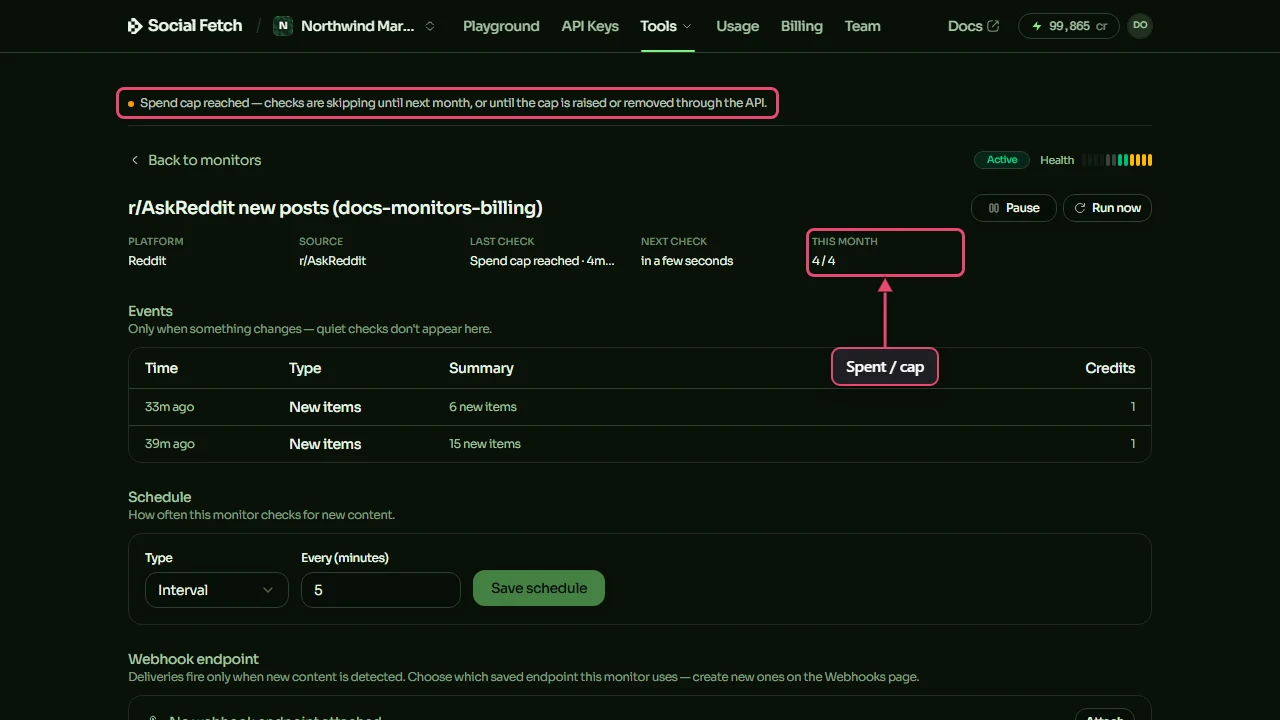Click the refresh icon in Run now
Viewport: 1280px width, 720px height.
1081,208
